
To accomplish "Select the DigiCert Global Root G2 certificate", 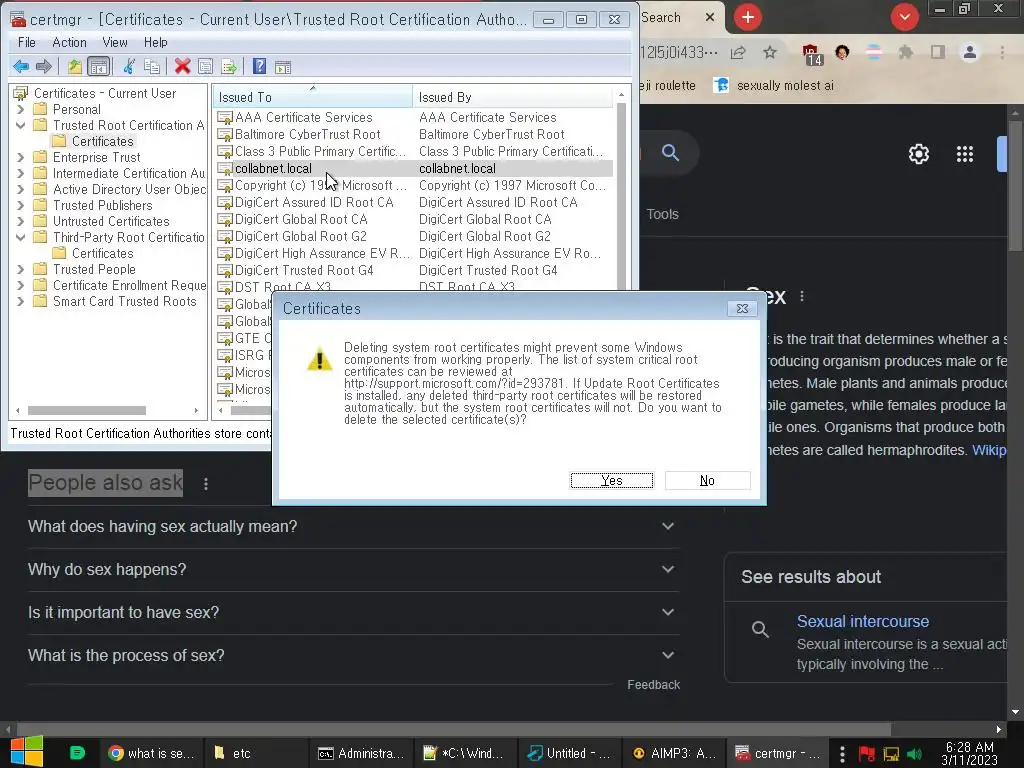I will 415,236.
